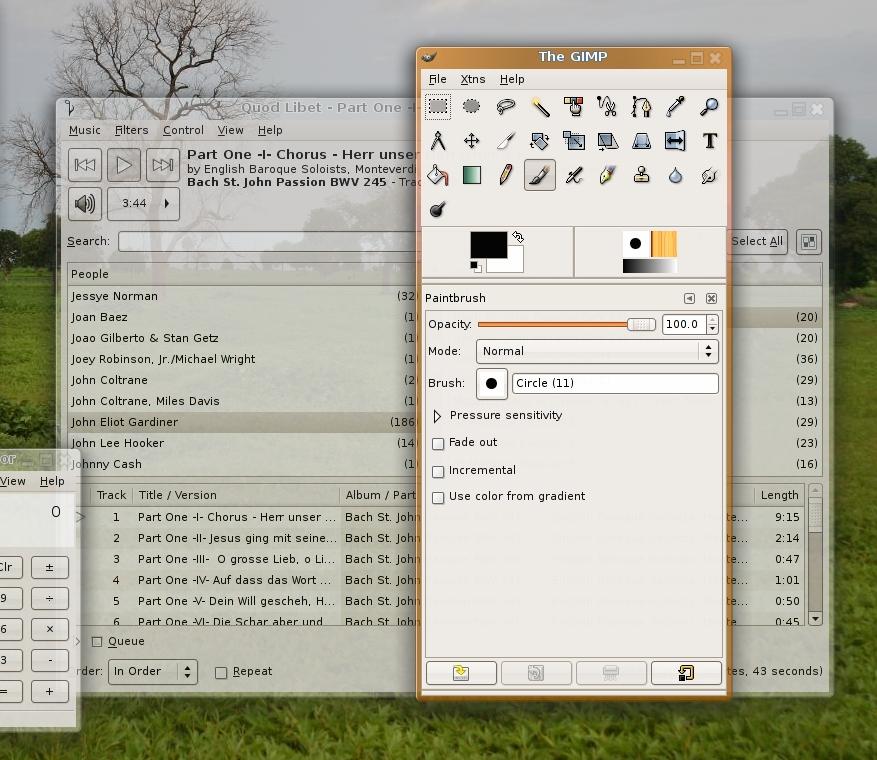Image resolution: width=877 pixels, height=760 pixels.
Task: Open the time display arrow next to 3:44
Action: (167, 204)
